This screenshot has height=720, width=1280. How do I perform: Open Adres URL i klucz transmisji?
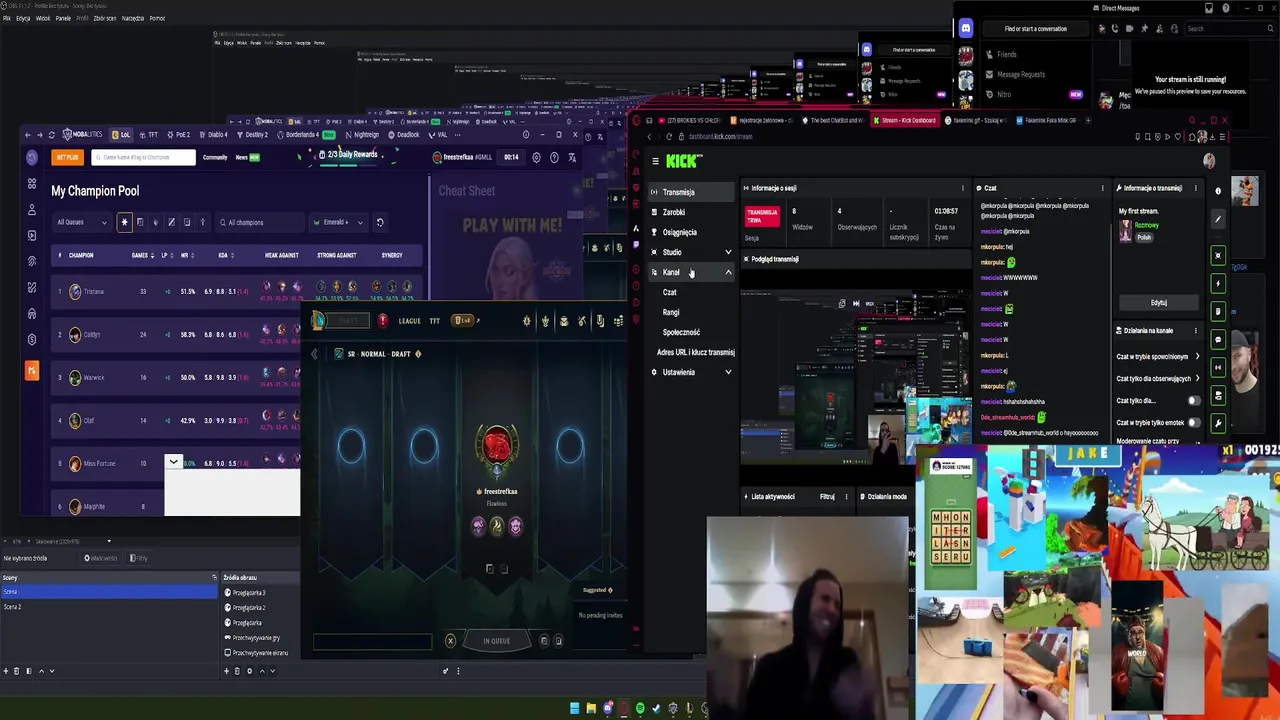tap(695, 352)
